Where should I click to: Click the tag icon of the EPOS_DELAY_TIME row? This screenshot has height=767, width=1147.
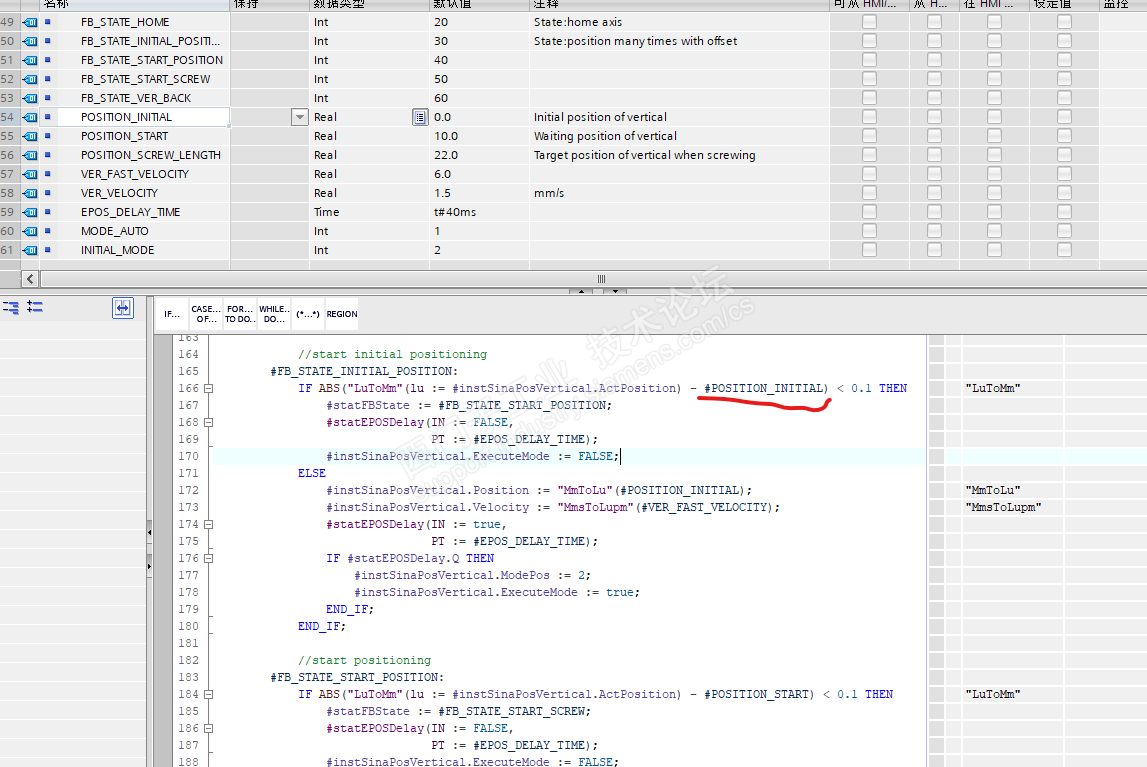30,212
